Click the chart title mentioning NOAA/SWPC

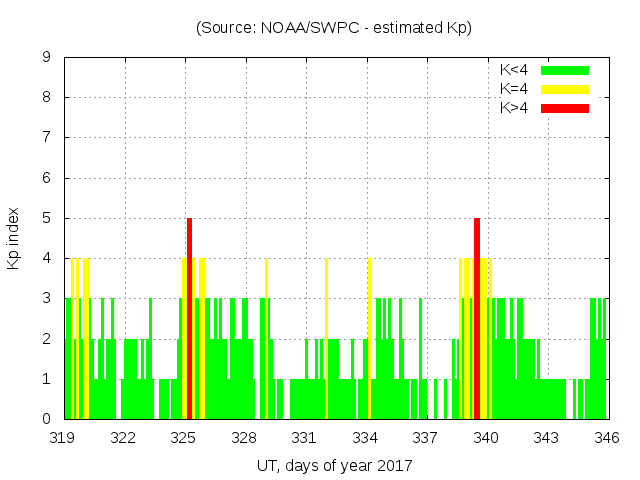tap(334, 28)
